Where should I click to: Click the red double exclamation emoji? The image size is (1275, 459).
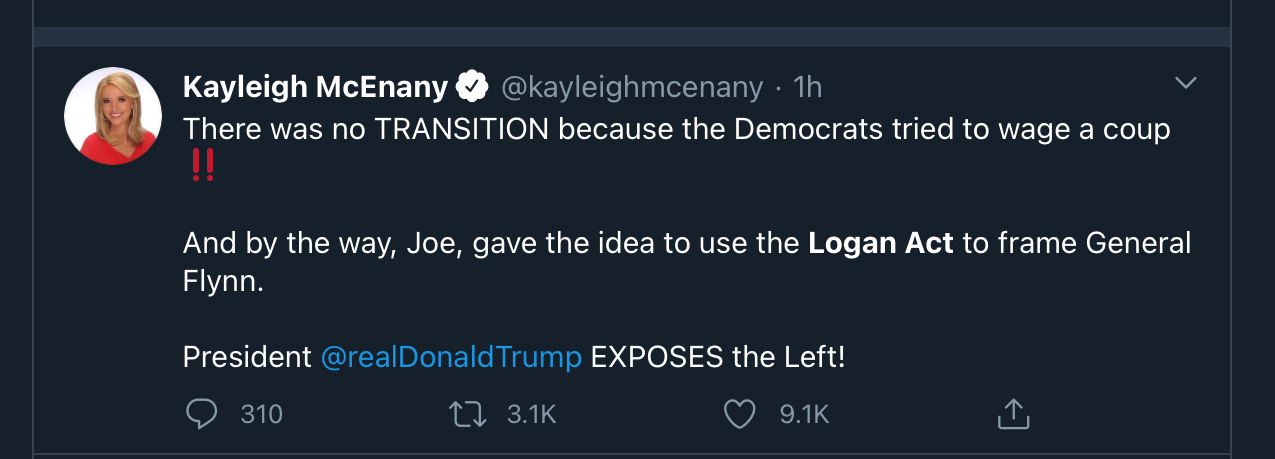(x=201, y=168)
